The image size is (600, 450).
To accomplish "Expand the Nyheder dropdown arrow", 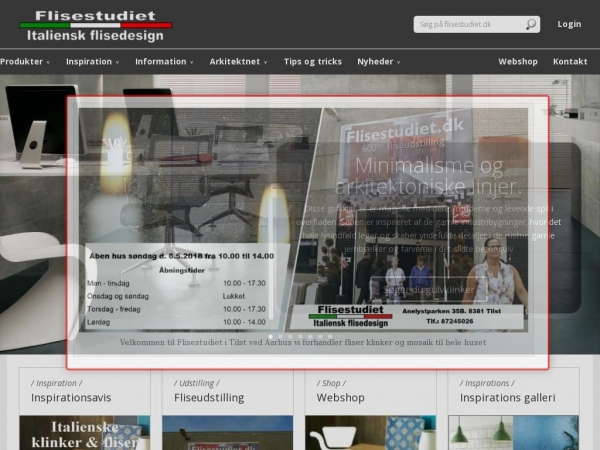I will pyautogui.click(x=398, y=62).
